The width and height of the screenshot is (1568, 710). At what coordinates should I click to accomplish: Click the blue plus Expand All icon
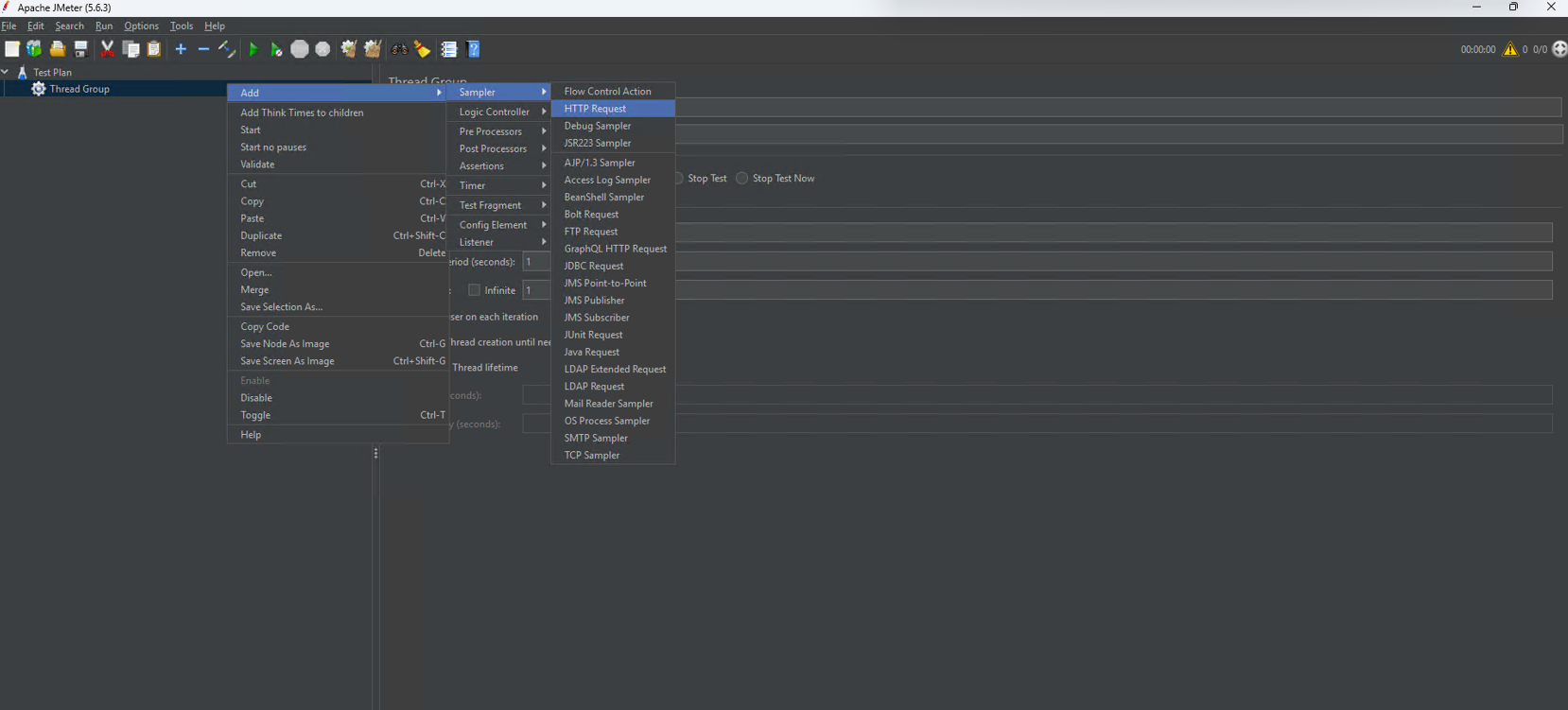(181, 49)
